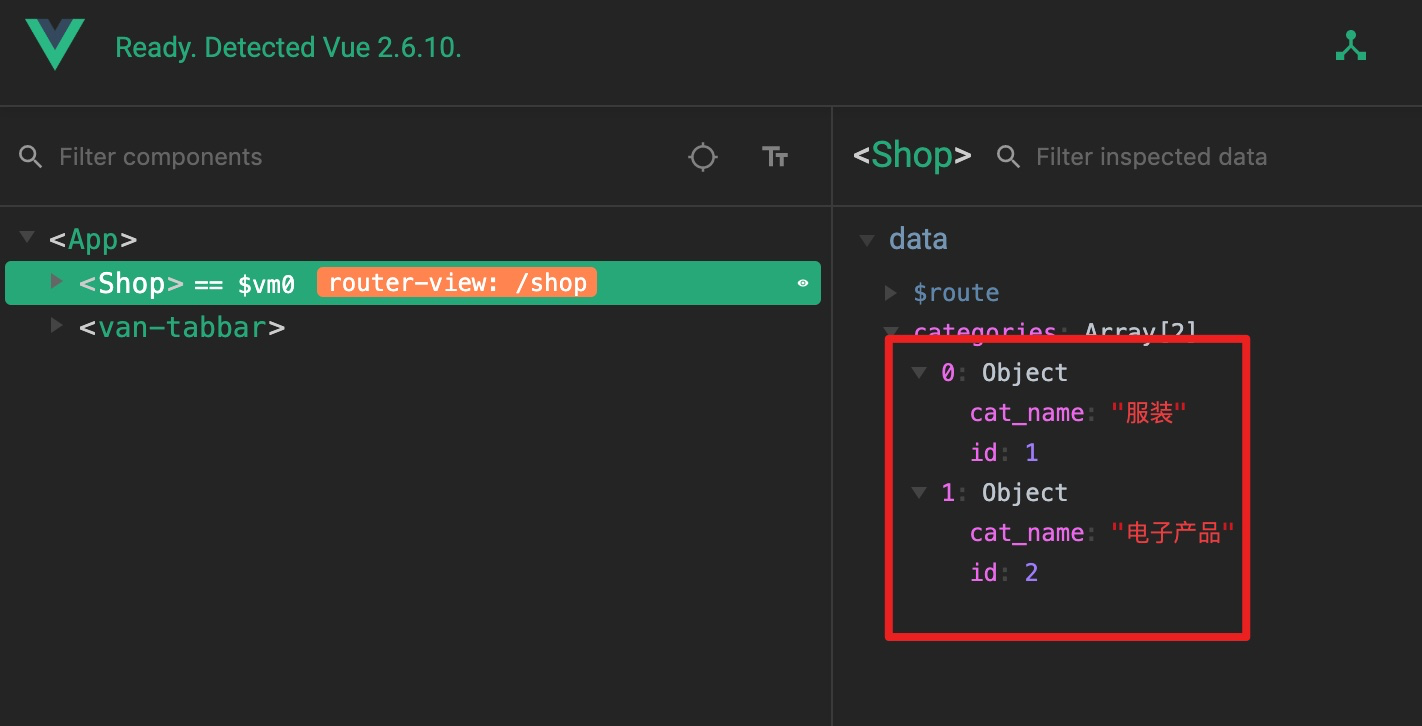Click the "服装" cat_name value
The width and height of the screenshot is (1422, 726).
[1149, 413]
